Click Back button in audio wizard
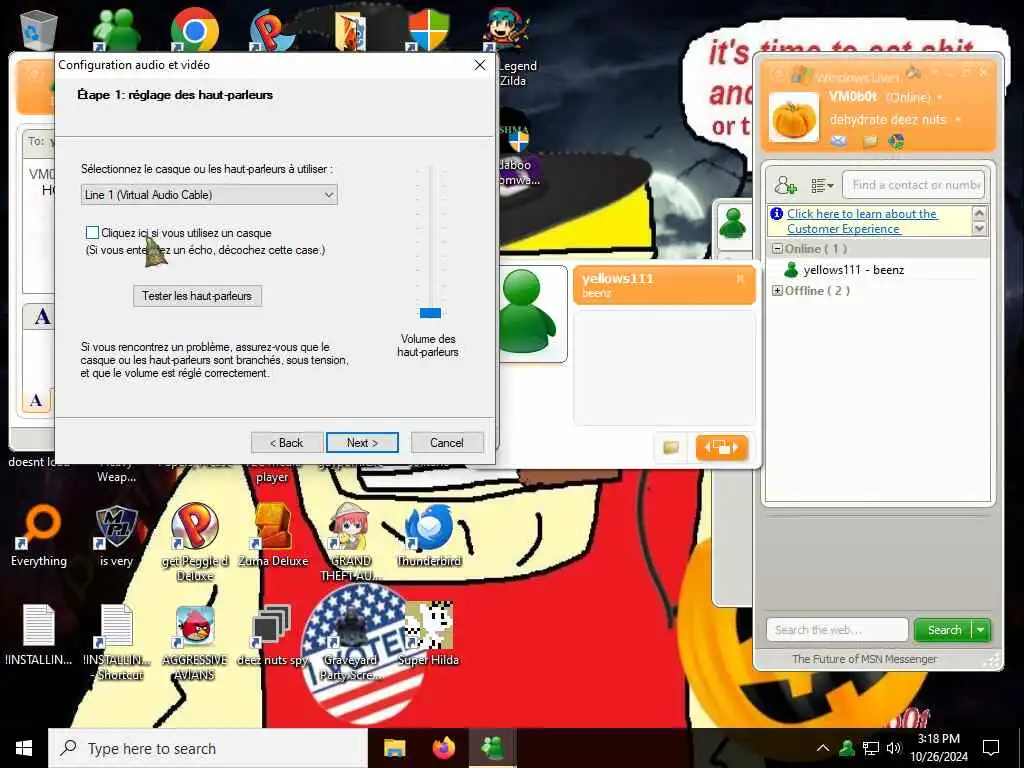 [x=287, y=443]
